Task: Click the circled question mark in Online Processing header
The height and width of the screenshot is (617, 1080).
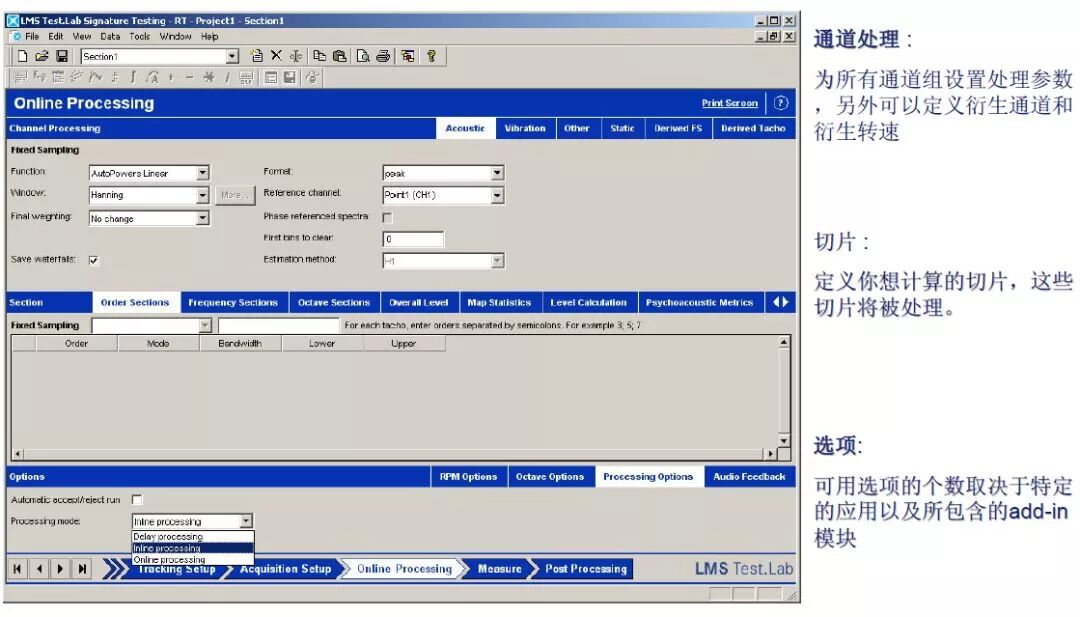Action: [780, 103]
